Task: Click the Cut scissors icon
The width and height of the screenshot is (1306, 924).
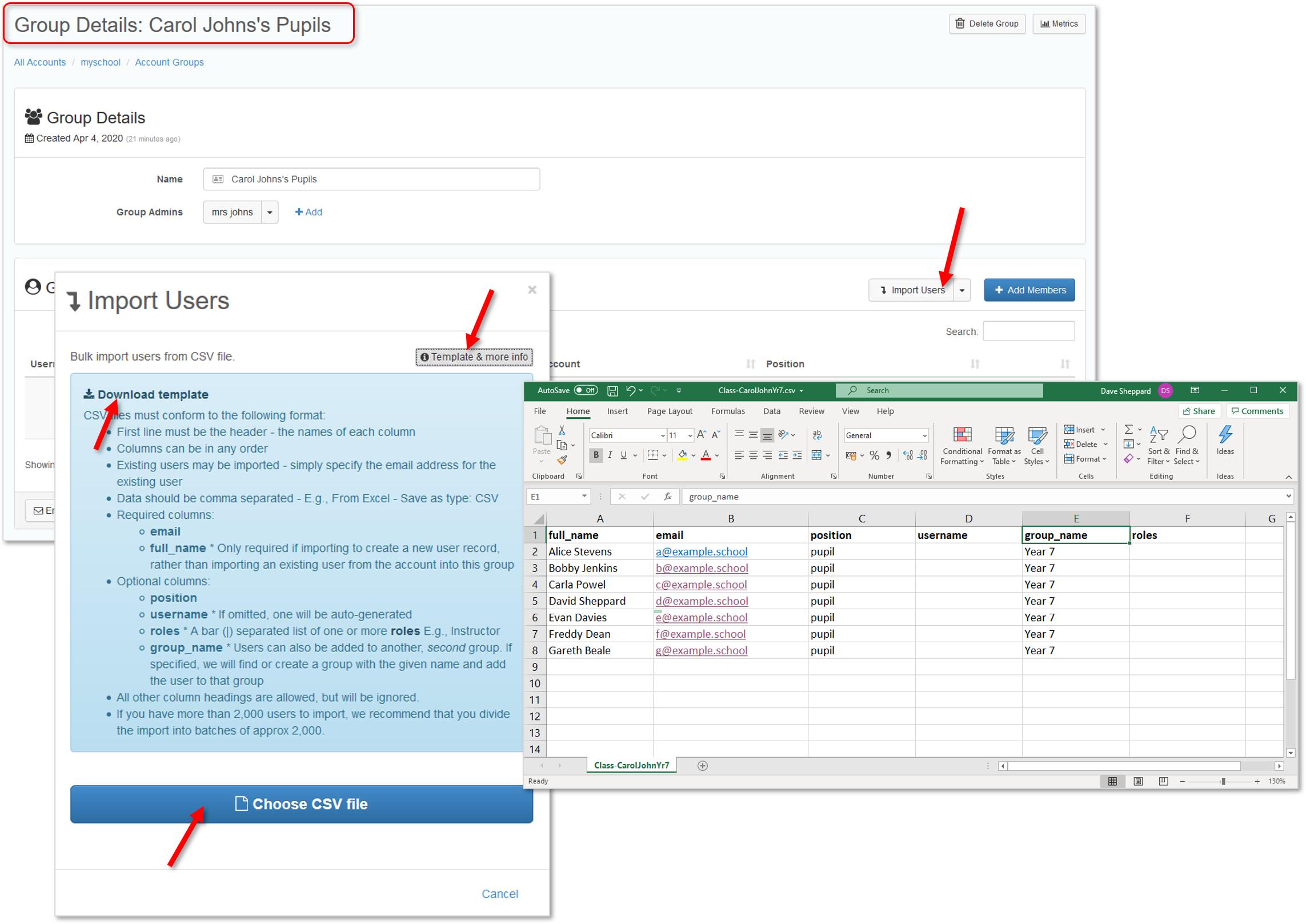Action: (562, 430)
